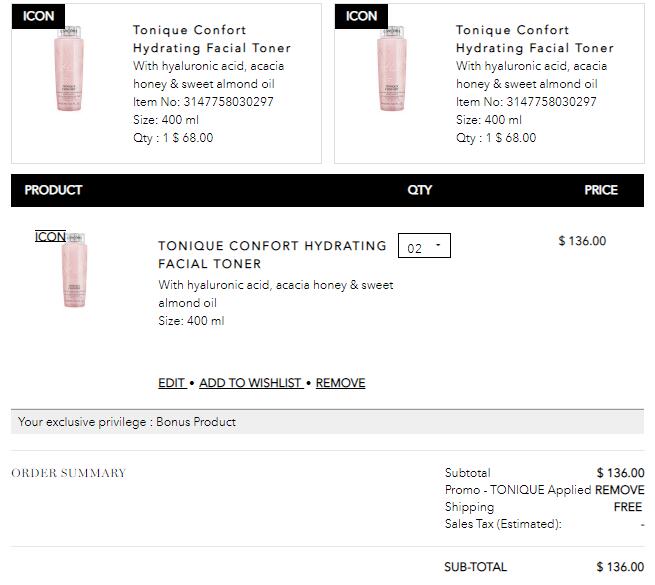
Task: Click the cart item's toner bottle thumbnail
Action: (x=75, y=273)
